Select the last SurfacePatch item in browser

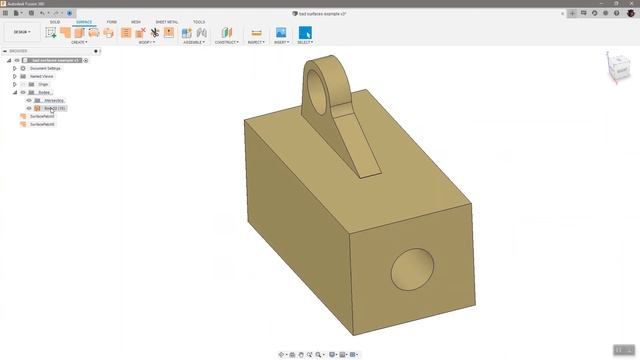point(42,124)
